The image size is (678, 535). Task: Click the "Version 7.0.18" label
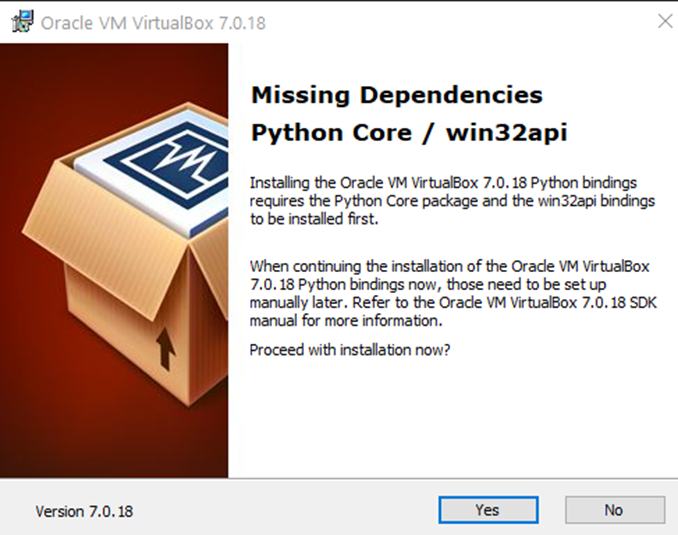pyautogui.click(x=84, y=511)
